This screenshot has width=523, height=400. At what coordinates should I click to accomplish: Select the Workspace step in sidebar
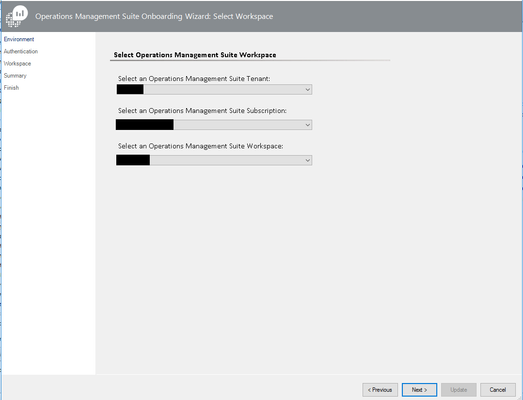point(17,63)
